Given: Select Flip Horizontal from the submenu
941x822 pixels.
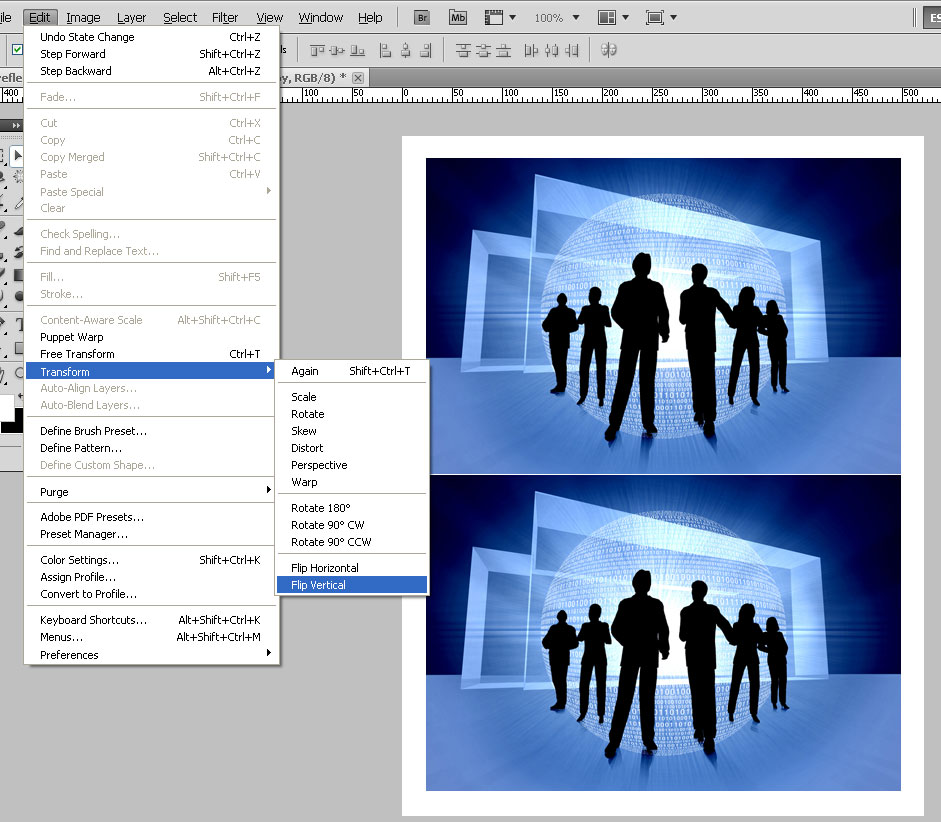Looking at the screenshot, I should tap(324, 568).
